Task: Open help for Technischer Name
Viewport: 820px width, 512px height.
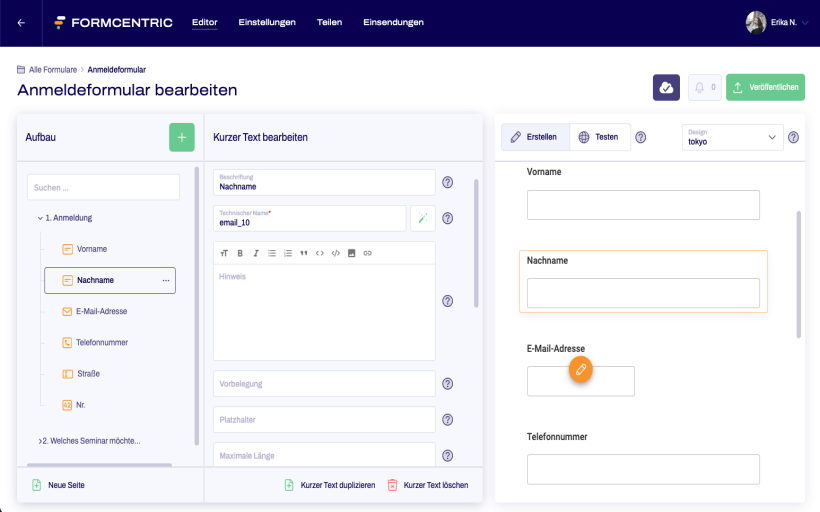Action: coord(448,218)
